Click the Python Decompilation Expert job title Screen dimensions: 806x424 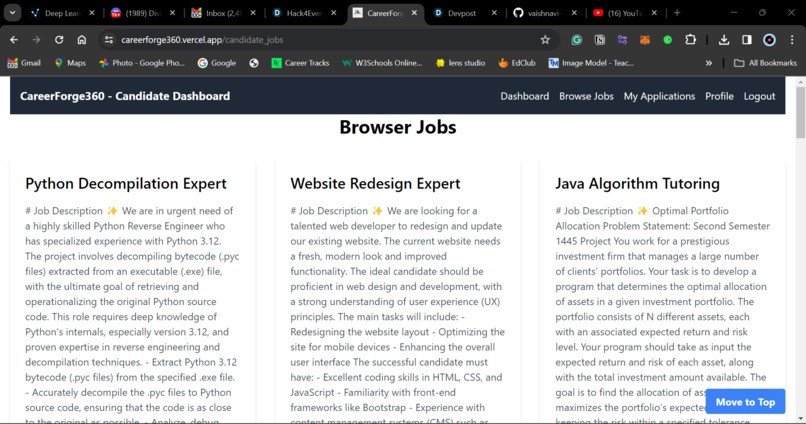click(126, 183)
